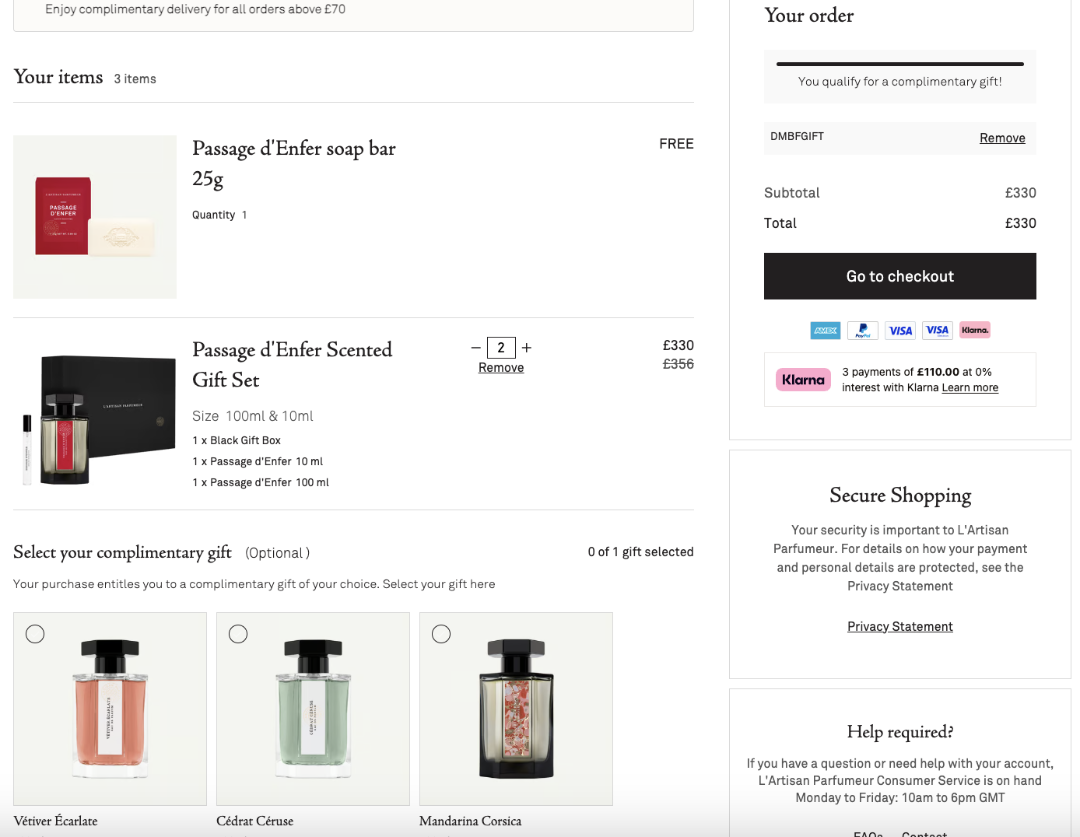Open the Privacy Statement link
This screenshot has width=1080, height=837.
click(x=900, y=627)
